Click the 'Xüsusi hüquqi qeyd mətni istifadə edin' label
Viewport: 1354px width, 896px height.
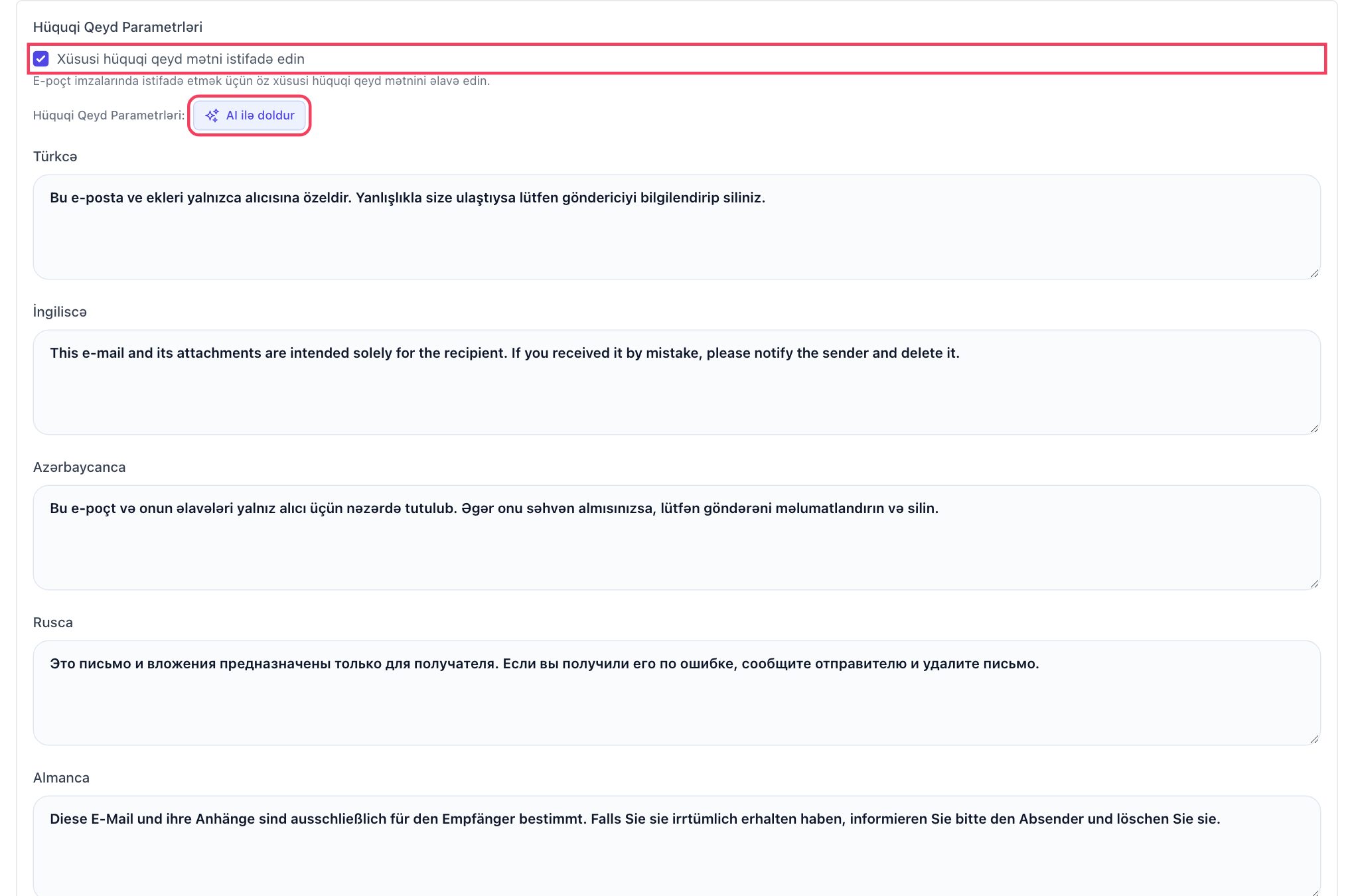coord(181,59)
